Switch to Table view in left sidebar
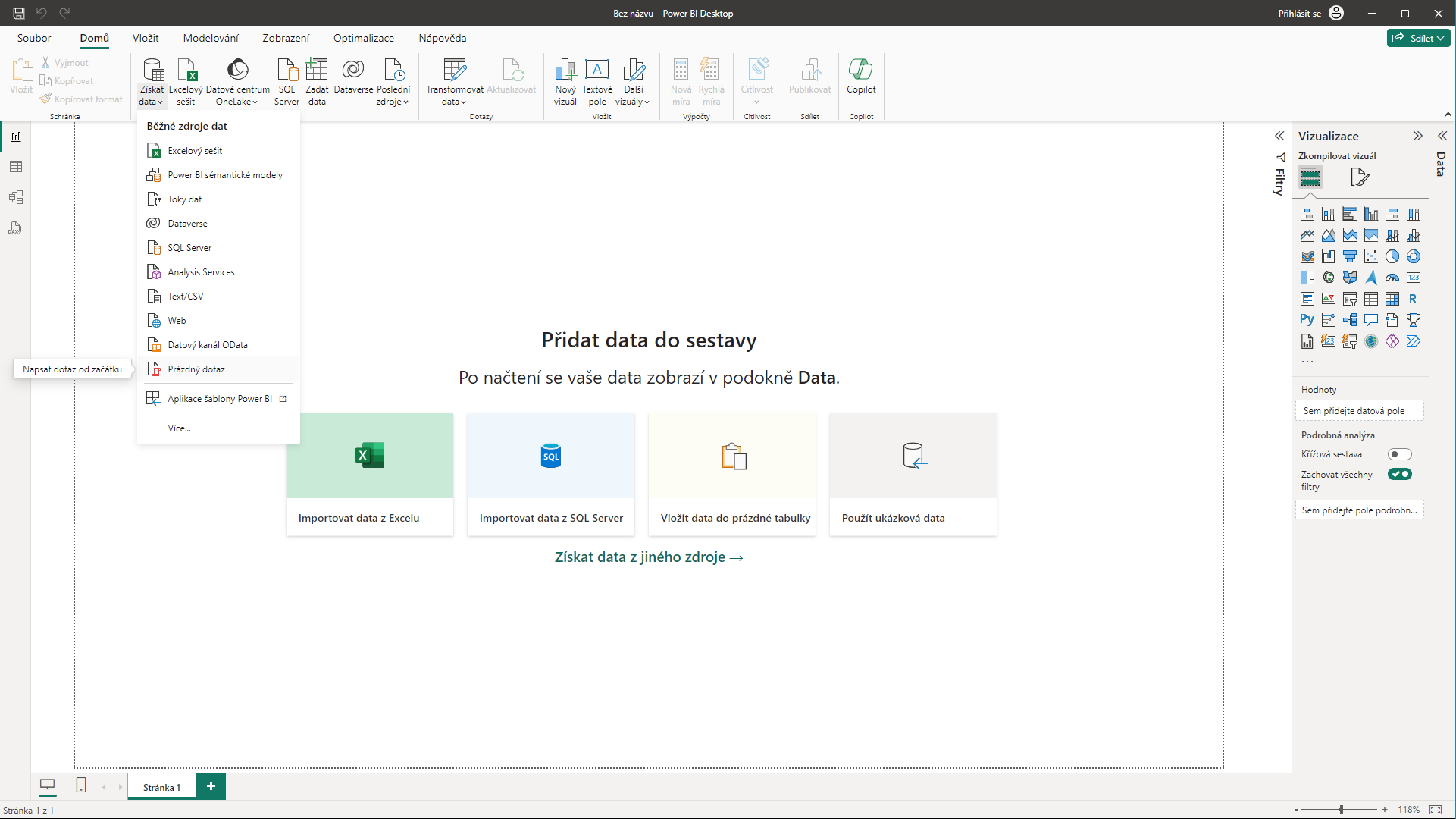1456x819 pixels. point(15,167)
